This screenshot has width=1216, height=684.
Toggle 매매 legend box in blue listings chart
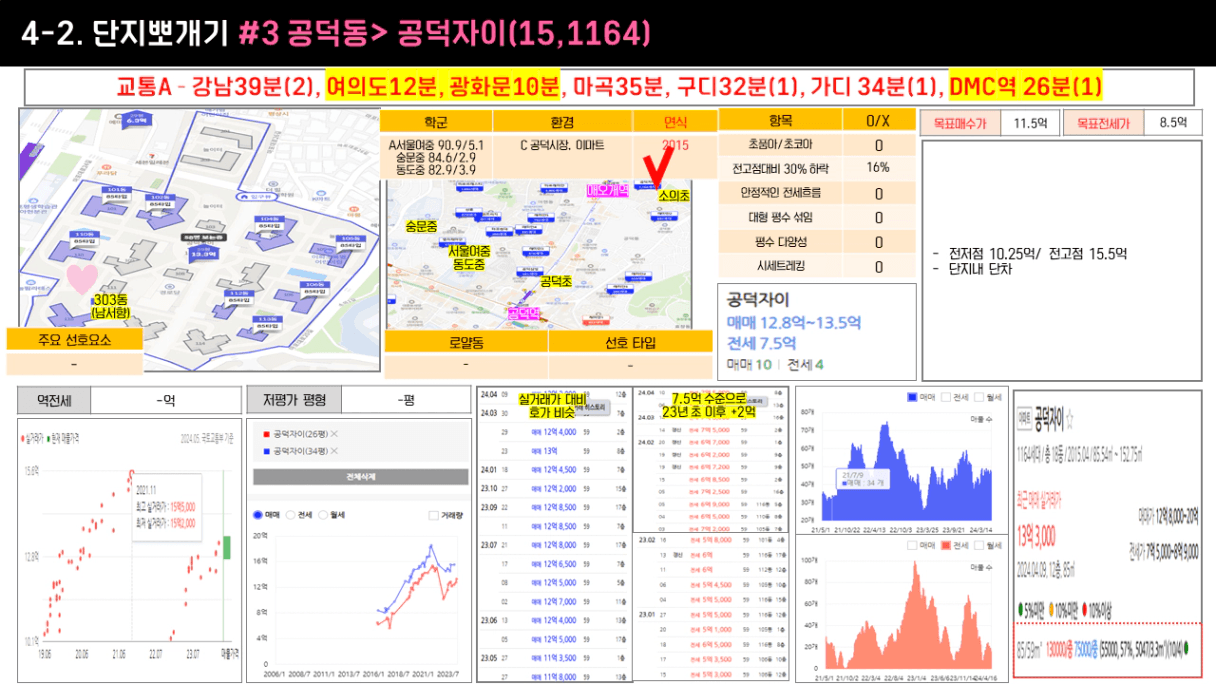click(x=912, y=397)
